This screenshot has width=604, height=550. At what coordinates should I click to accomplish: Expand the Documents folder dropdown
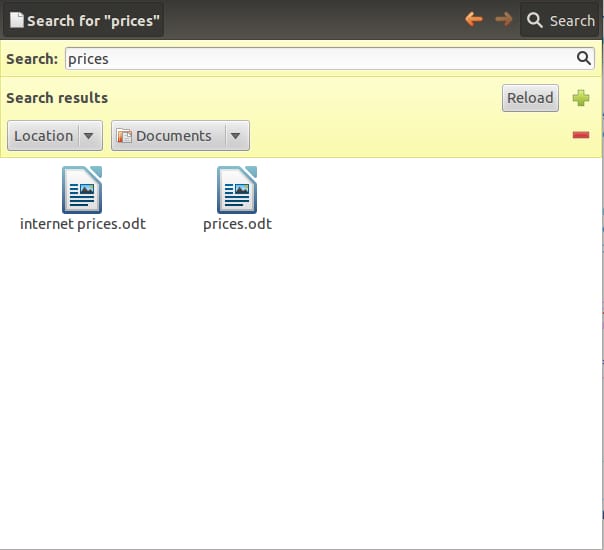click(173, 136)
